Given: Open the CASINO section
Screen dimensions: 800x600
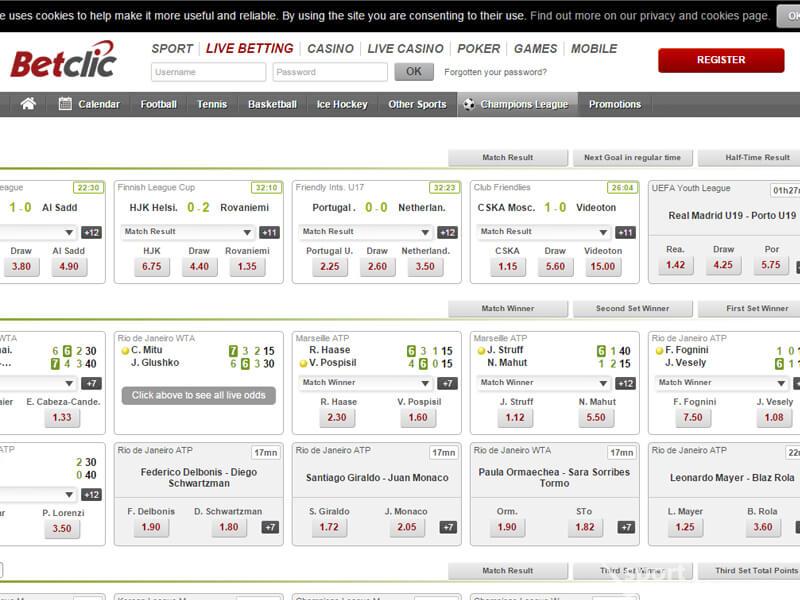Looking at the screenshot, I should click(x=330, y=48).
